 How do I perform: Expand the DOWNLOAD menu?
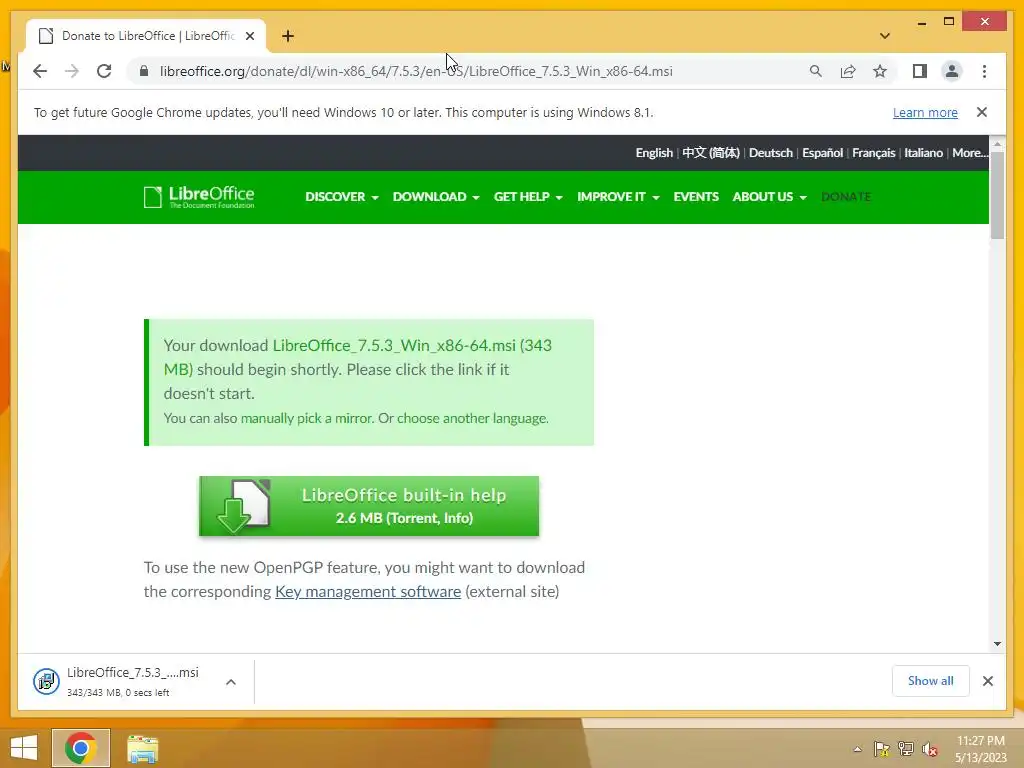pos(436,197)
